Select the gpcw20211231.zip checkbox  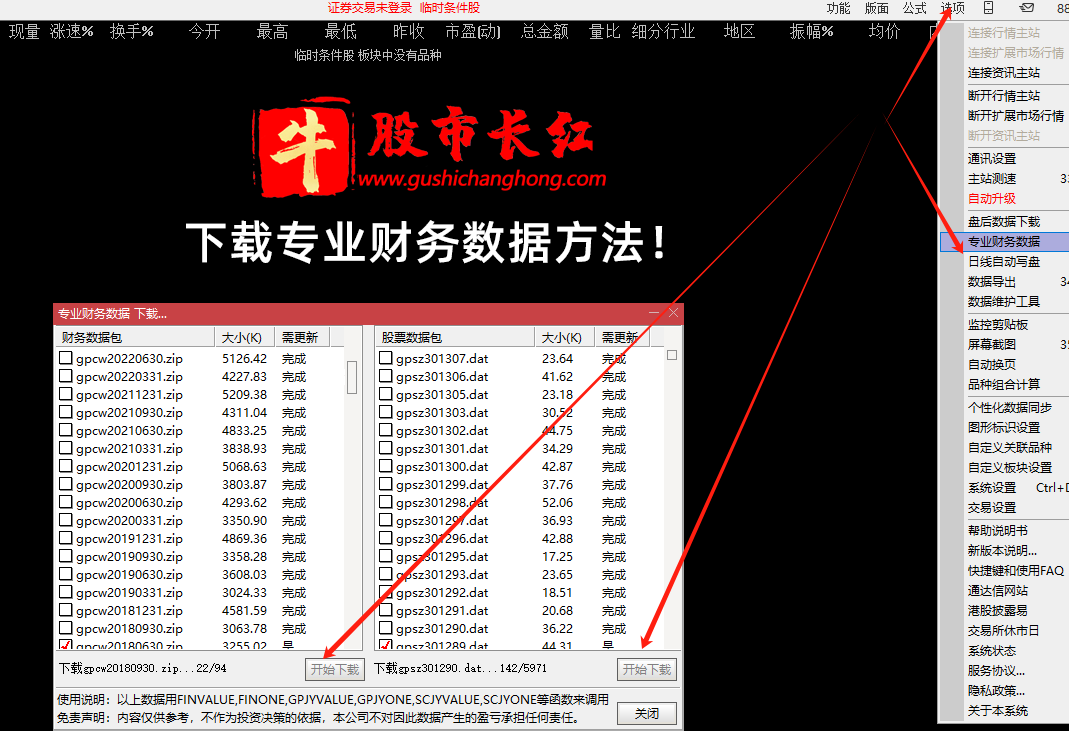coord(65,393)
